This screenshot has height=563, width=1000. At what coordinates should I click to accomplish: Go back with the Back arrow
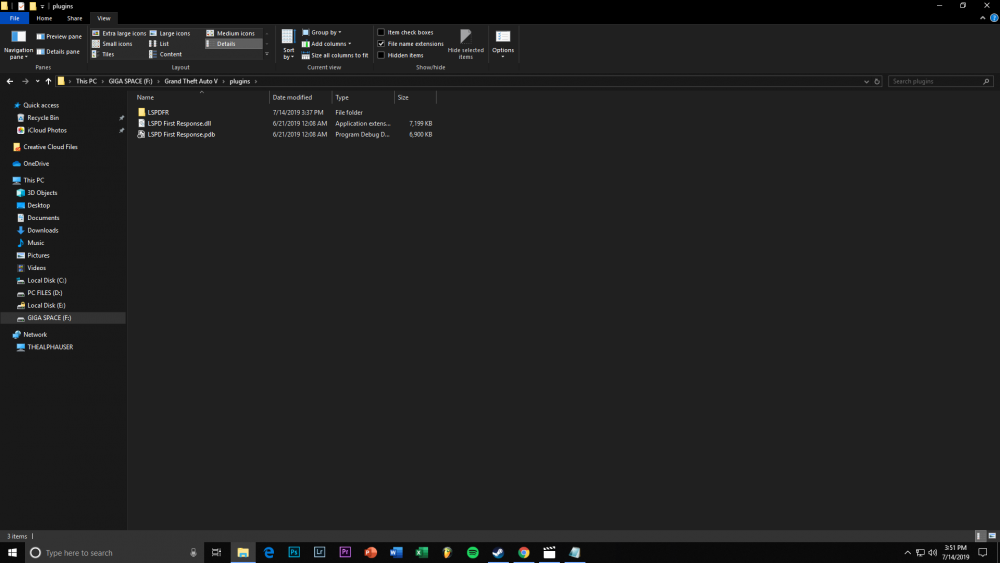click(x=10, y=82)
